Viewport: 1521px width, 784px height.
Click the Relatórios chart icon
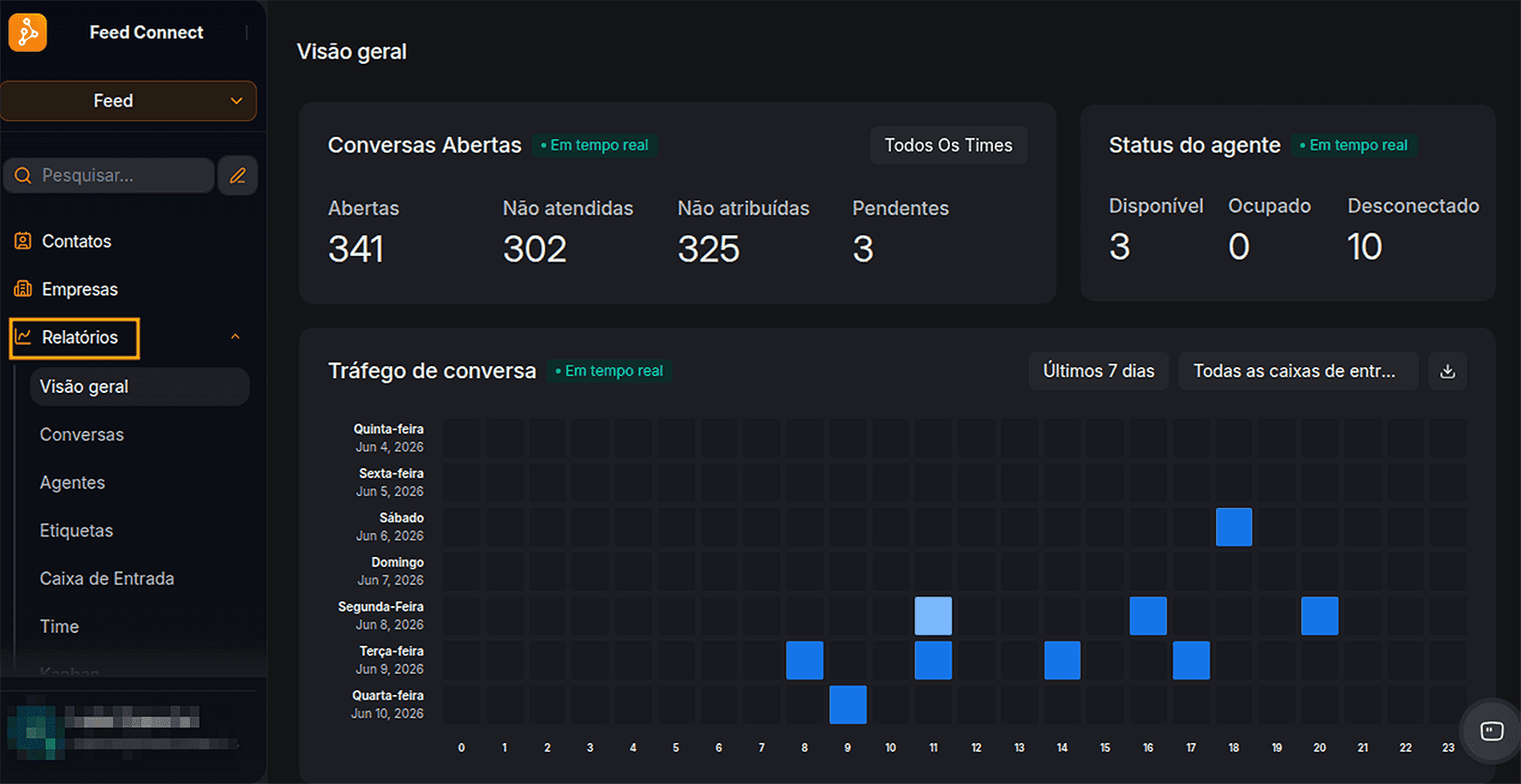pyautogui.click(x=23, y=337)
